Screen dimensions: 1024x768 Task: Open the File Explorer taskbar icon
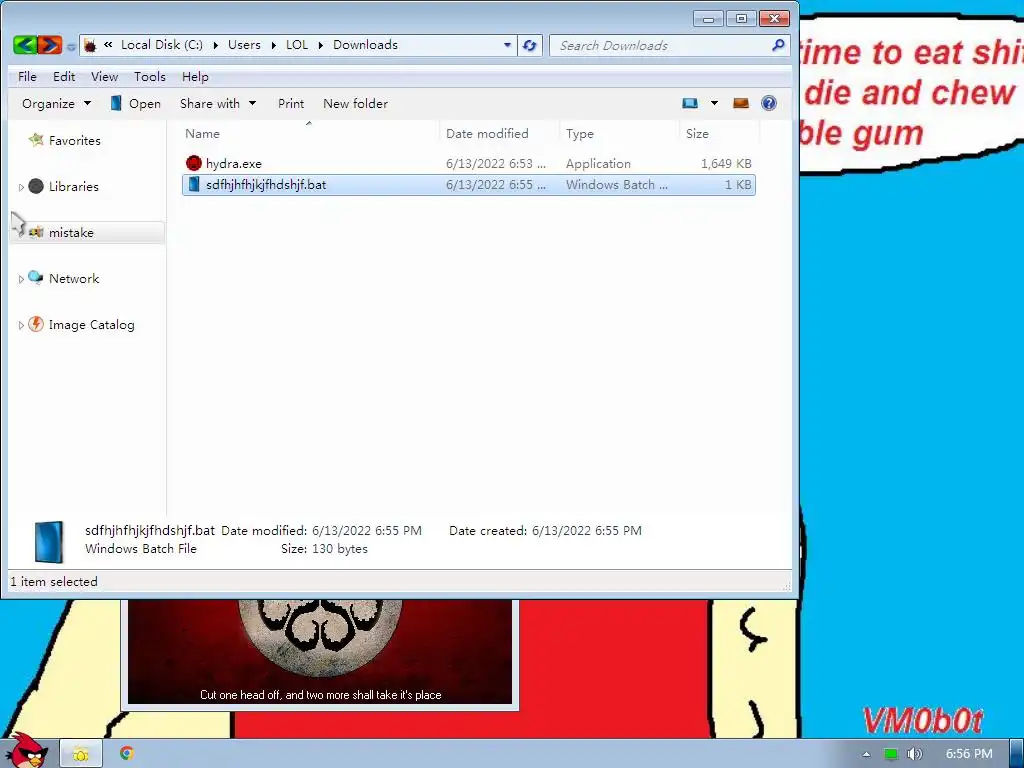point(81,754)
